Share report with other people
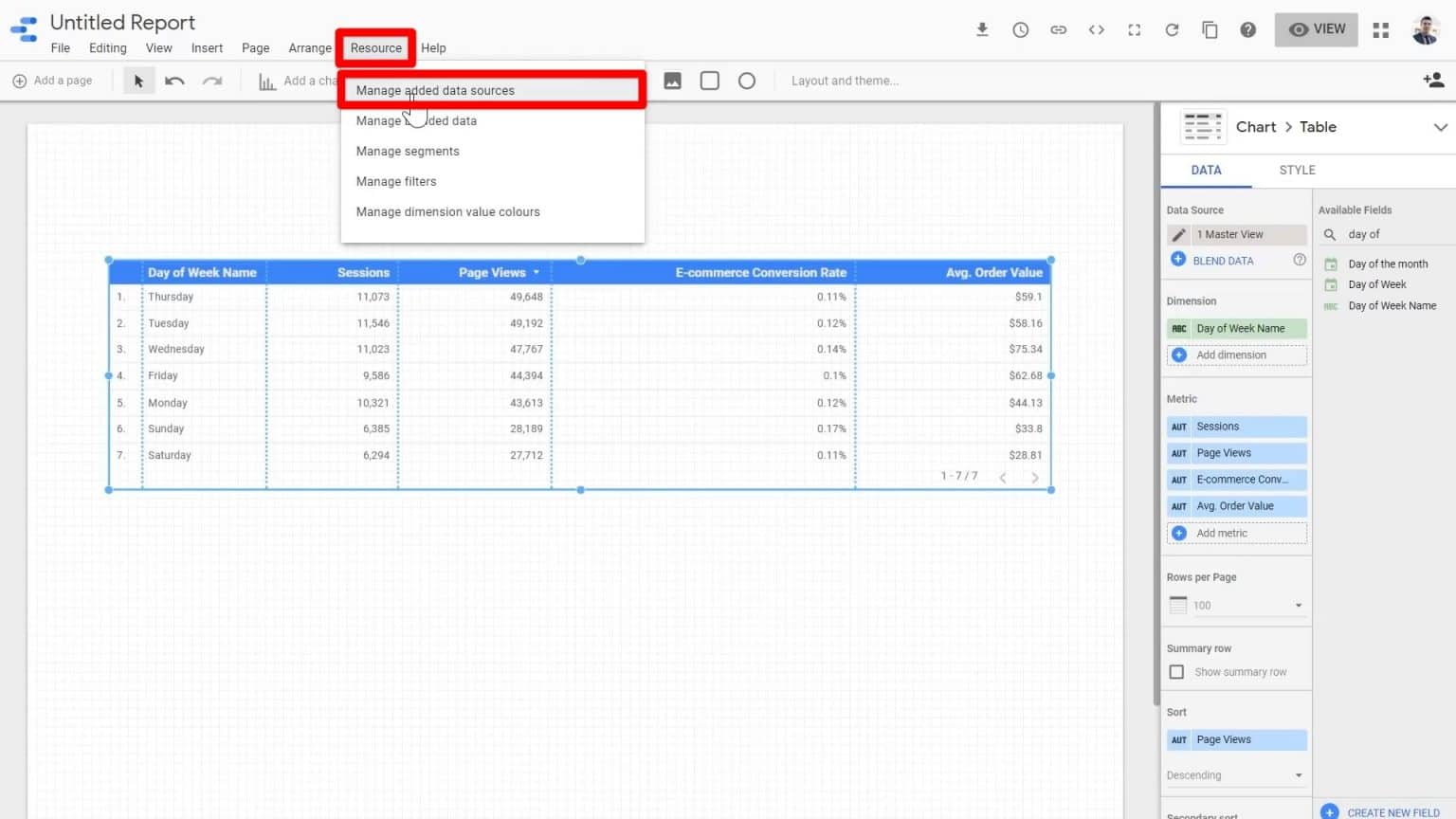This screenshot has width=1456, height=819. pos(1433,80)
